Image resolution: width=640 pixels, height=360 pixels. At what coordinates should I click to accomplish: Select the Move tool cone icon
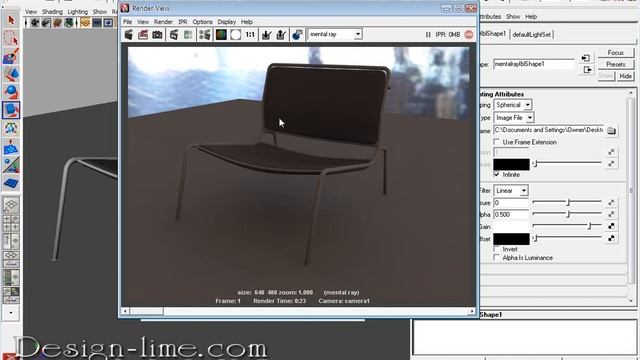click(11, 74)
